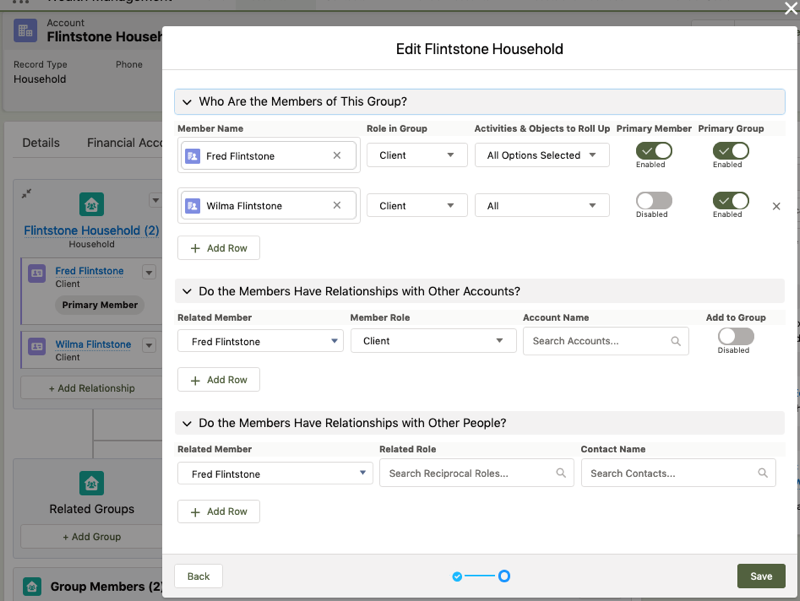Viewport: 800px width, 601px height.
Task: Go back with the Back button
Action: click(198, 576)
